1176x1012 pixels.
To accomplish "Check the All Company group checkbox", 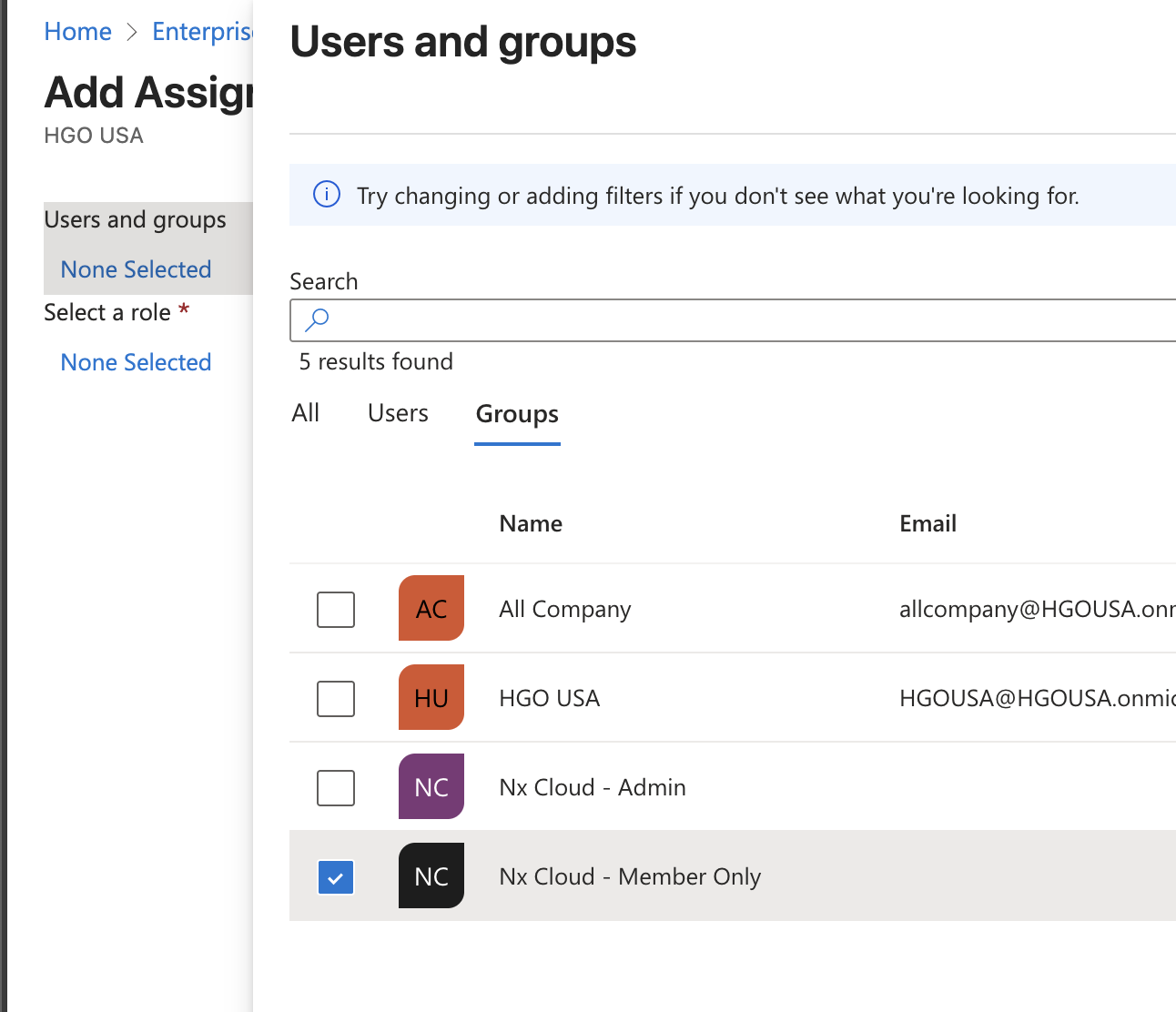I will coord(336,609).
